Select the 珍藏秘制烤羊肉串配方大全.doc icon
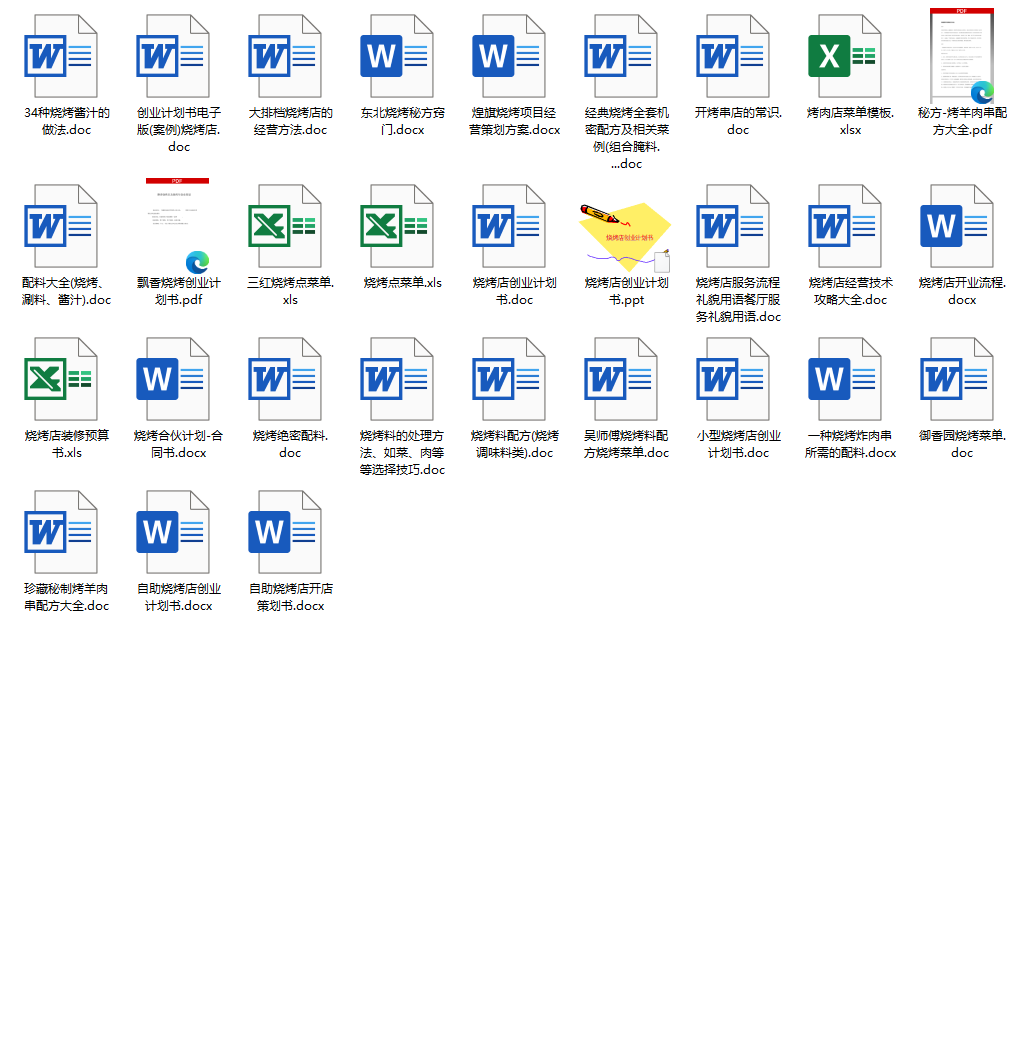Screen dimensions: 1024x1037 (x=61, y=532)
